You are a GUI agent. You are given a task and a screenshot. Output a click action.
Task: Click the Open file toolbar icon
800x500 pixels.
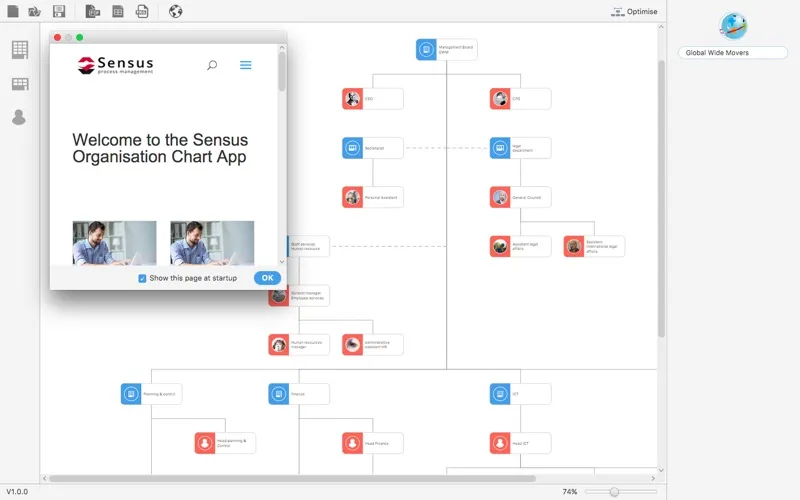35,12
